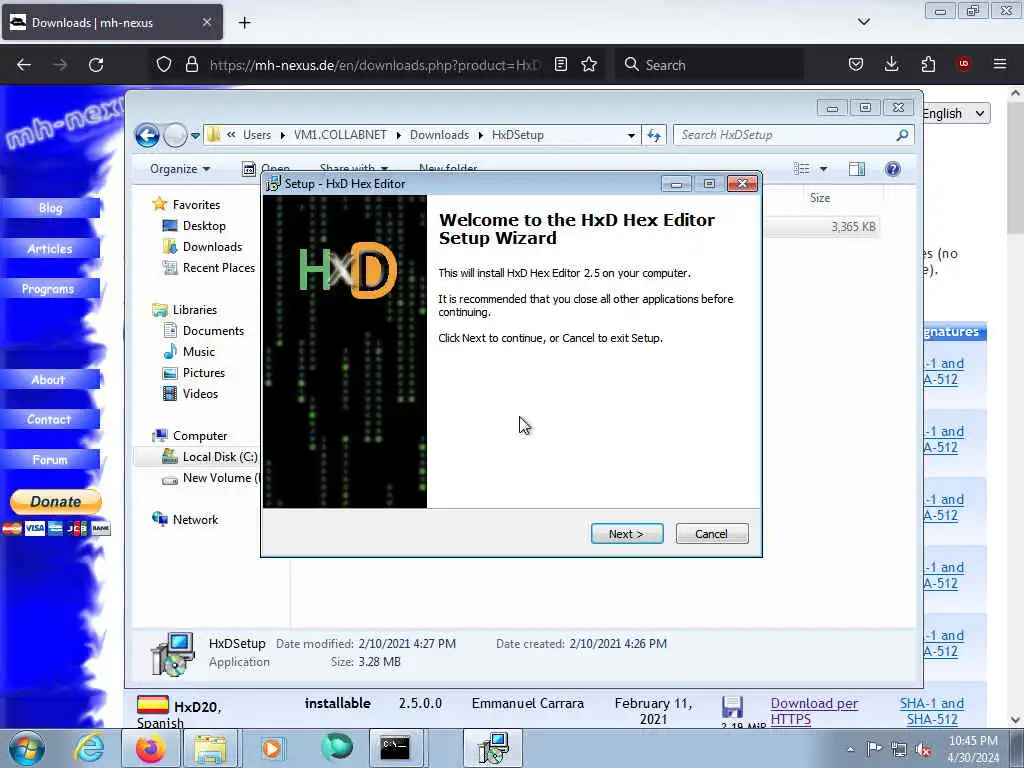
Task: Go back in Firefox browser
Action: point(24,65)
